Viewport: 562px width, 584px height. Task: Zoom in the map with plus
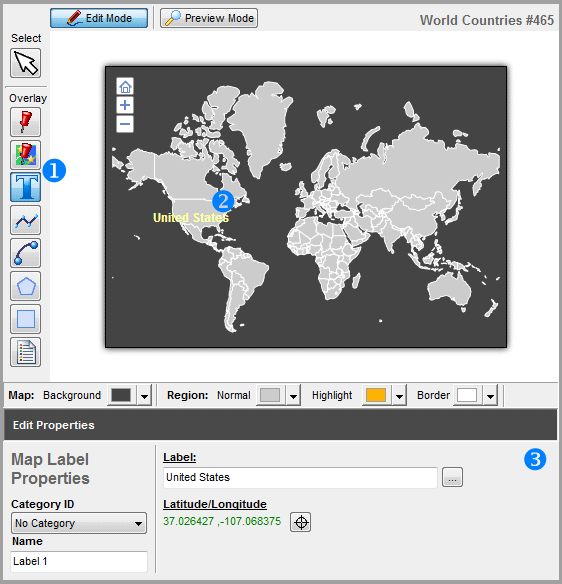point(125,105)
